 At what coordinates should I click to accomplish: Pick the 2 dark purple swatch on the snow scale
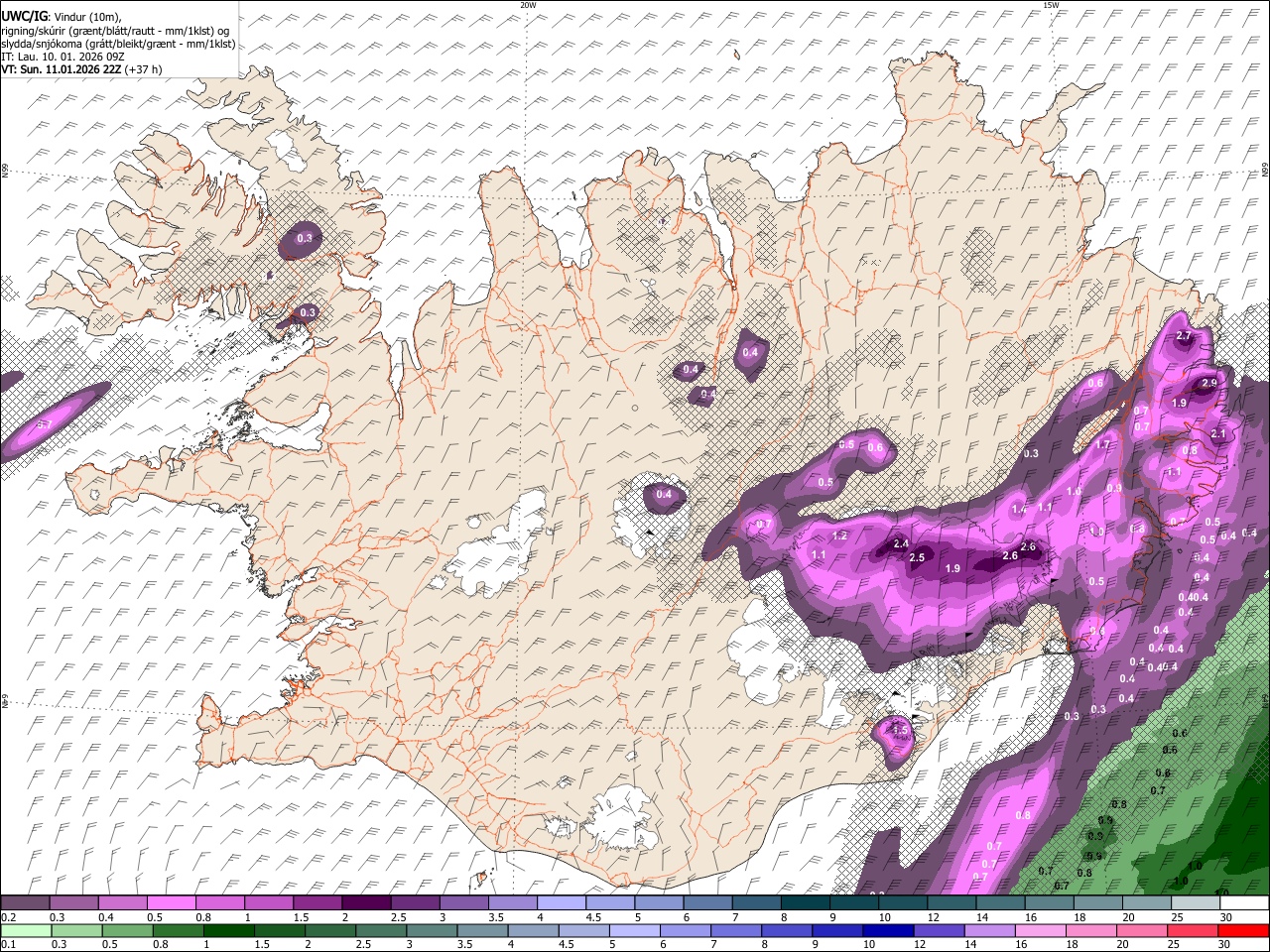(365, 903)
